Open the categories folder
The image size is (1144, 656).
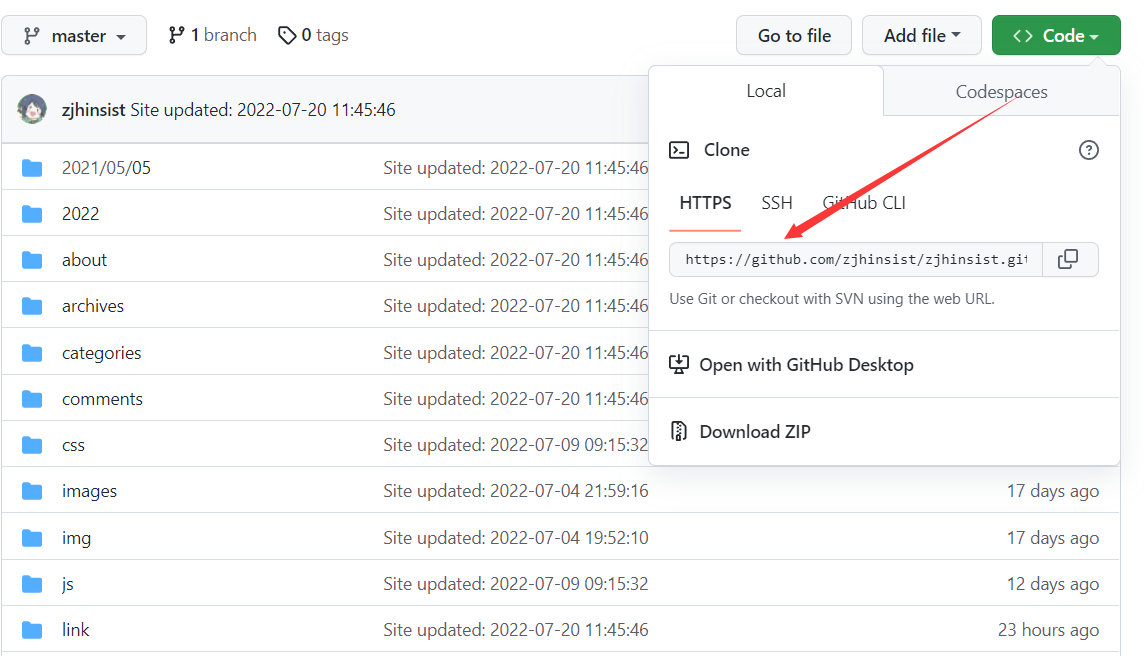point(101,353)
